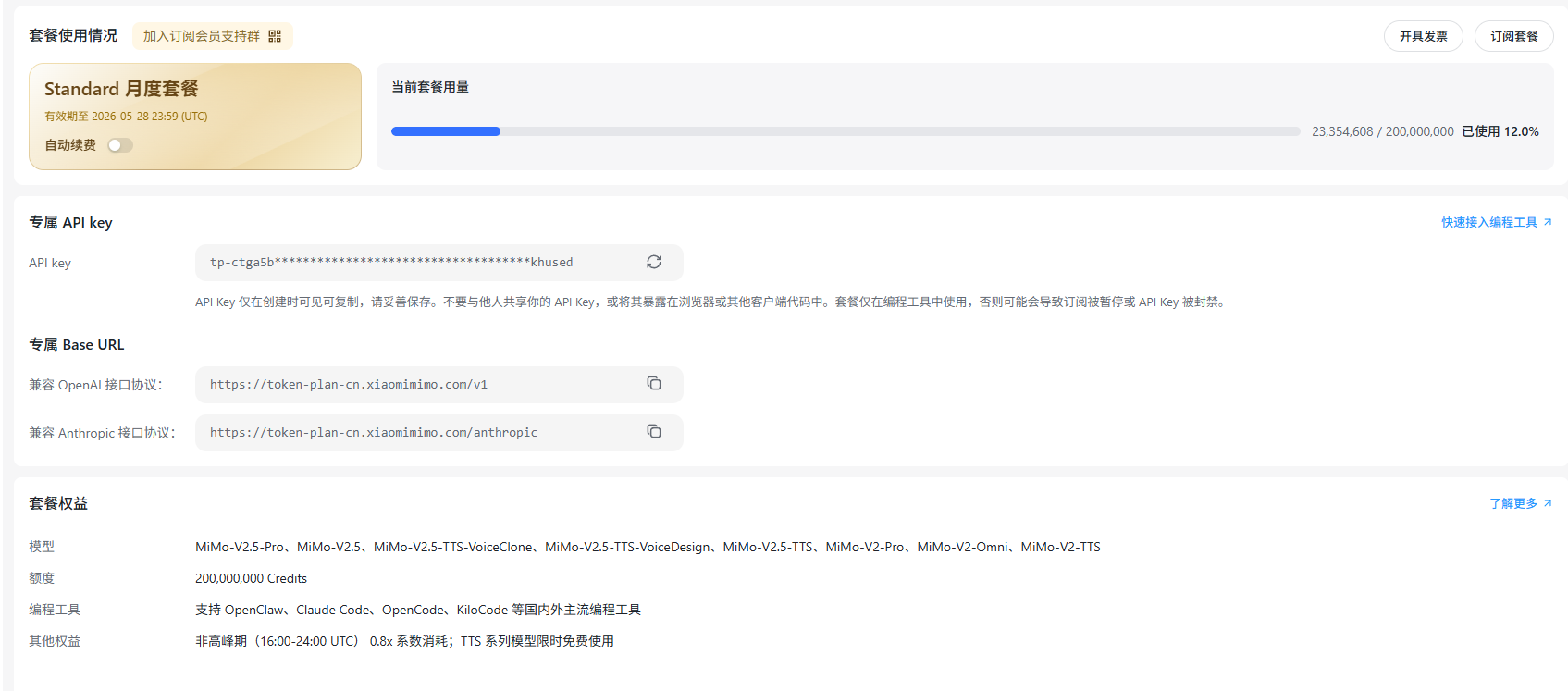The image size is (1568, 691).
Task: Join via 加入订阅会员支持群 label
Action: click(x=202, y=36)
